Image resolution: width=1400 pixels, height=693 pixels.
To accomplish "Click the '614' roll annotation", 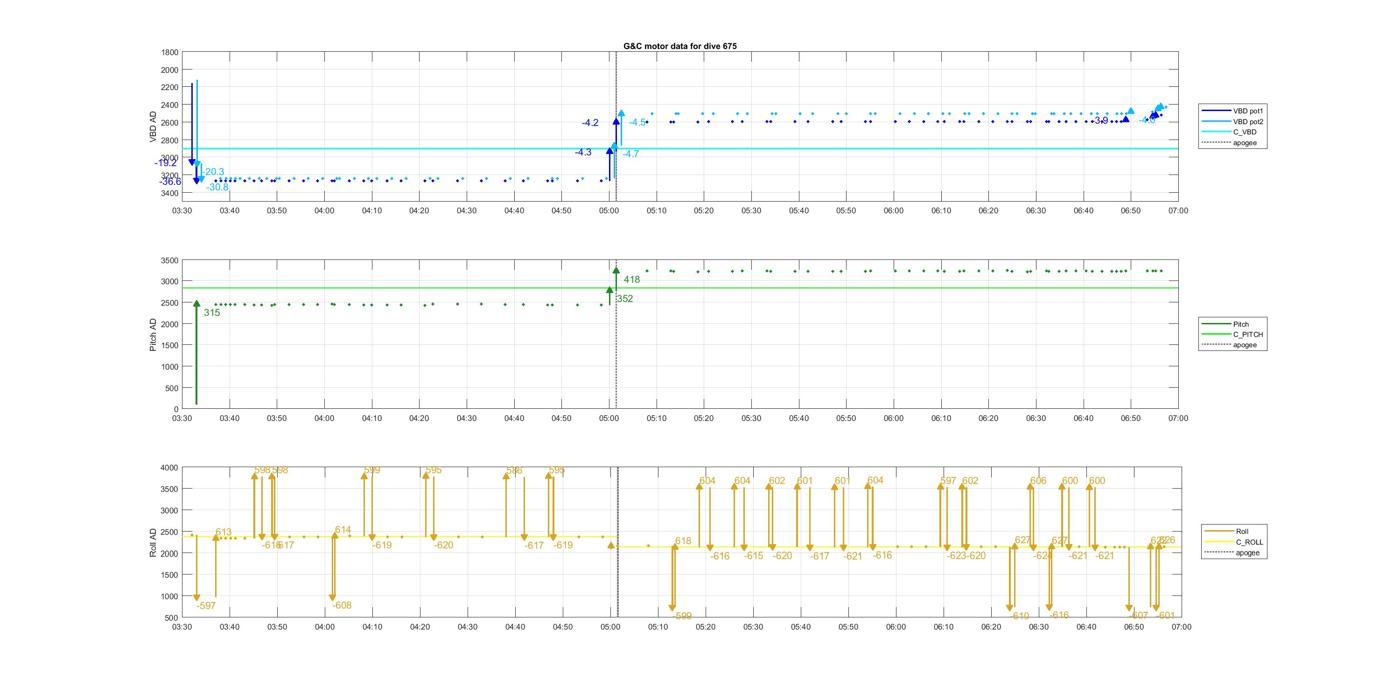I will click(343, 530).
